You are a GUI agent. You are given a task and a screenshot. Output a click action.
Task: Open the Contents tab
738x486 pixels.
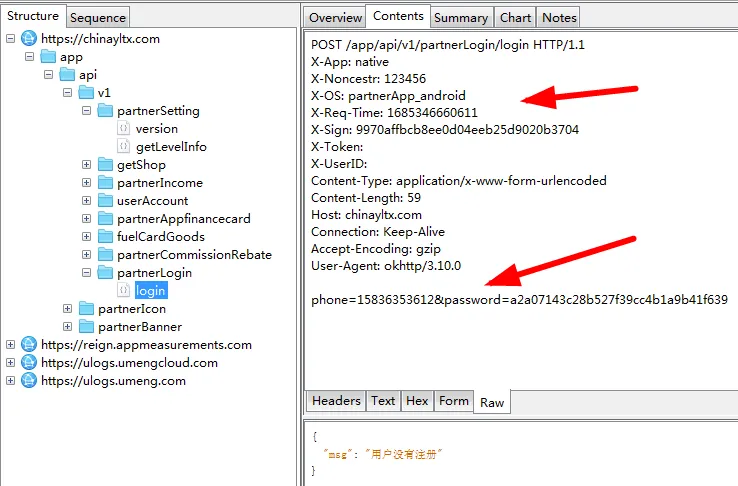[398, 16]
